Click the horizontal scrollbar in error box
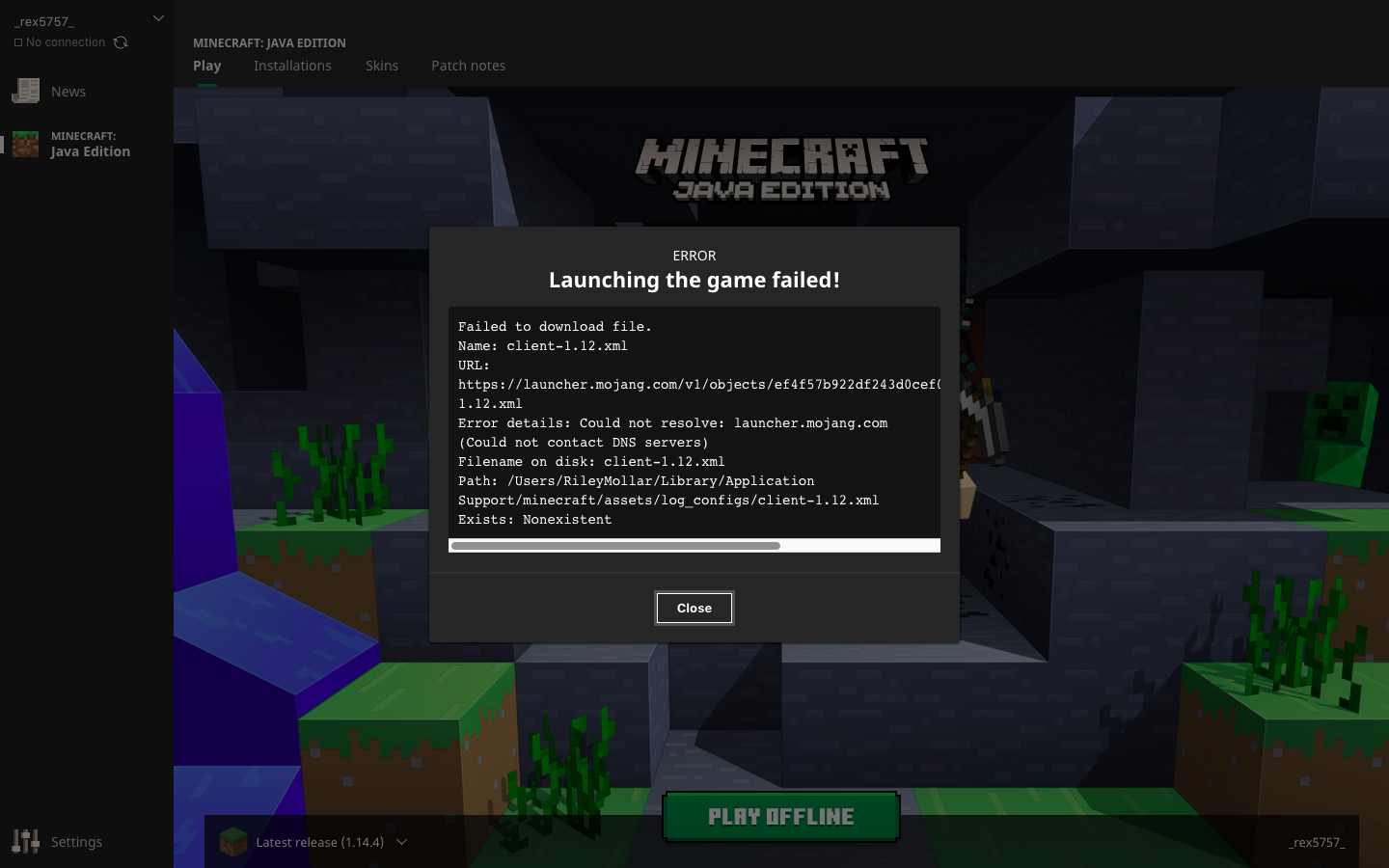 click(615, 546)
